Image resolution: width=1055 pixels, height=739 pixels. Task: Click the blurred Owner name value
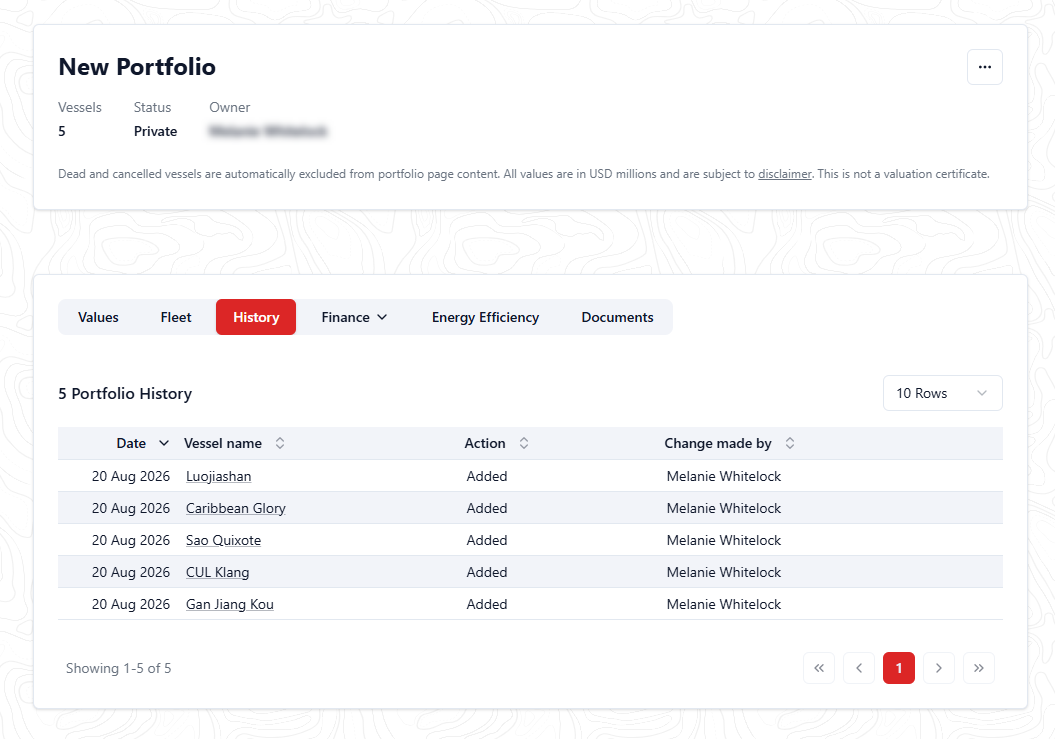click(268, 131)
